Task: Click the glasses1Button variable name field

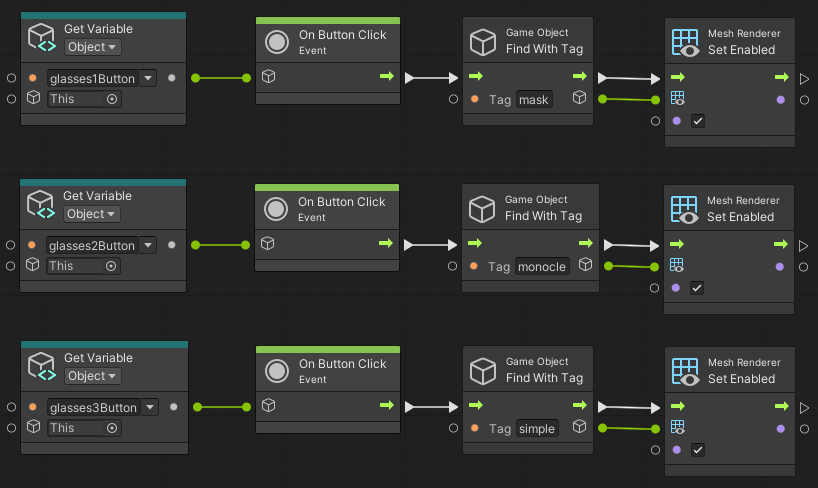Action: click(x=93, y=78)
